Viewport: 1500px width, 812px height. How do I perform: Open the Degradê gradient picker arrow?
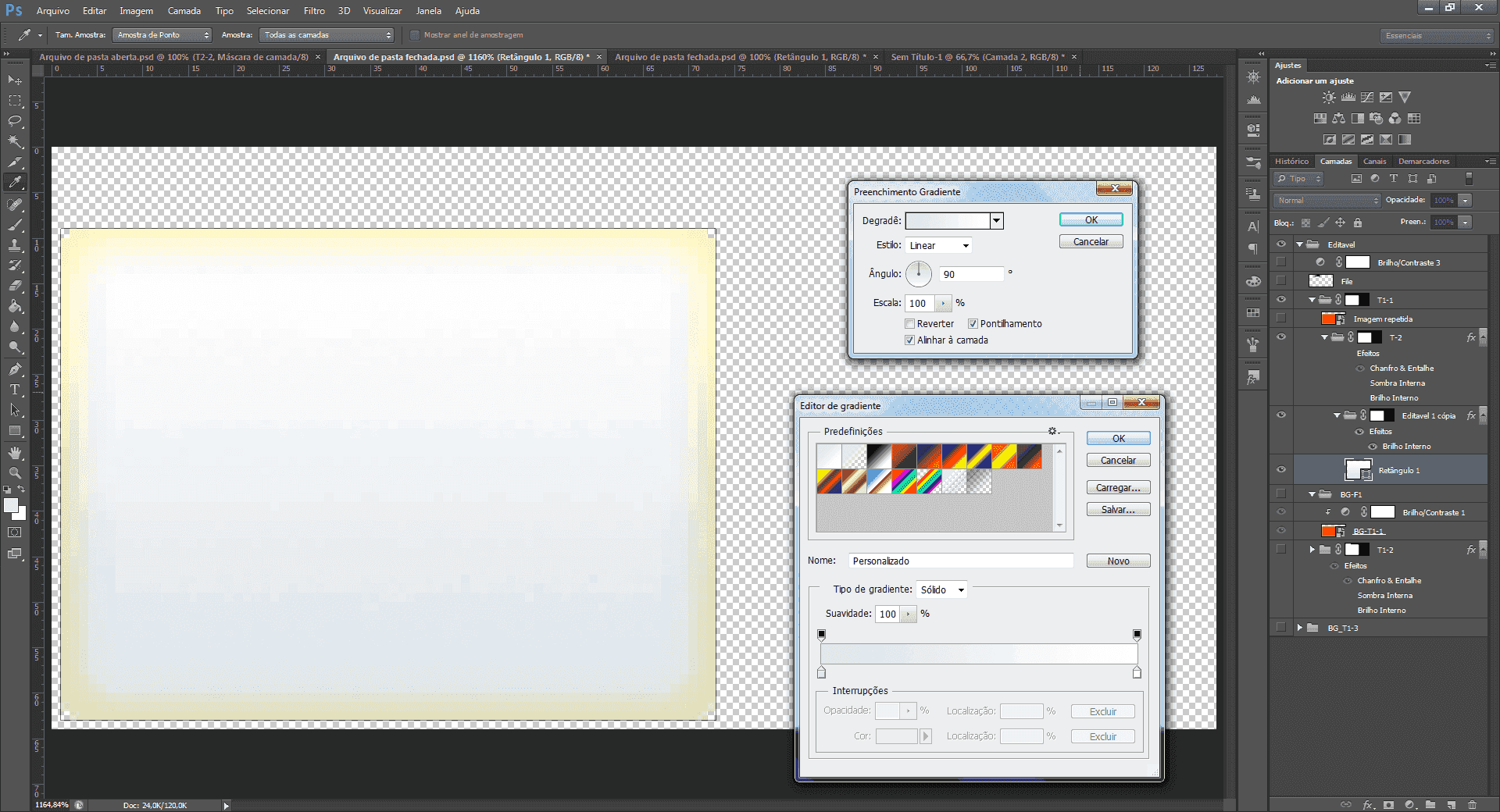[x=997, y=221]
